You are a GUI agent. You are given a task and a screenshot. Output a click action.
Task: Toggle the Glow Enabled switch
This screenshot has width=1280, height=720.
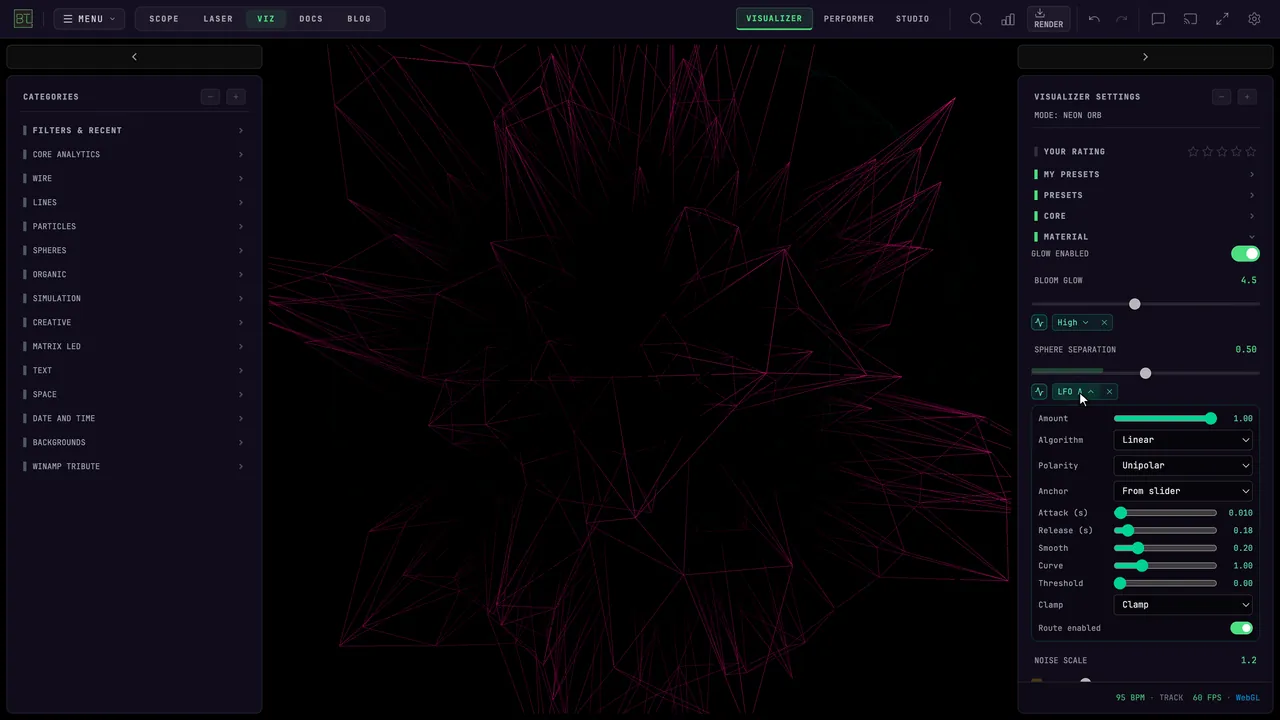[1245, 254]
